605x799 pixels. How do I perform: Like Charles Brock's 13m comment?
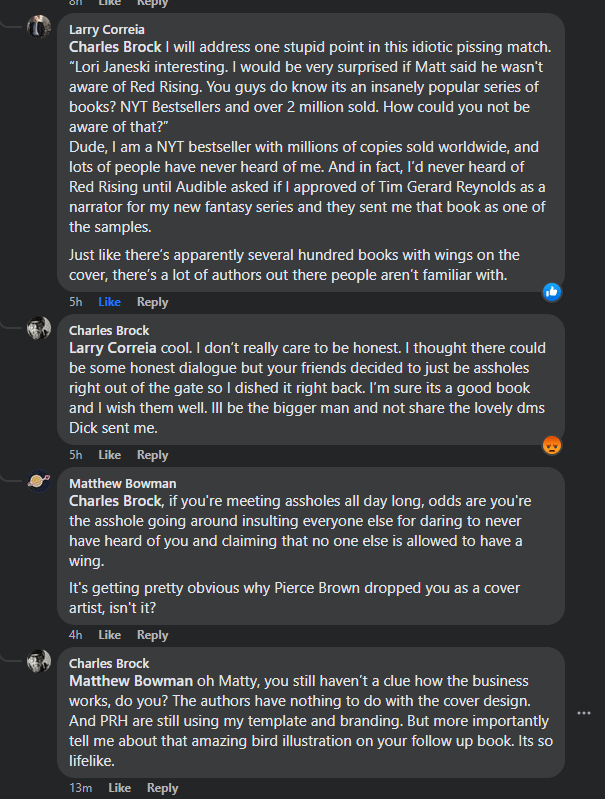pyautogui.click(x=119, y=788)
